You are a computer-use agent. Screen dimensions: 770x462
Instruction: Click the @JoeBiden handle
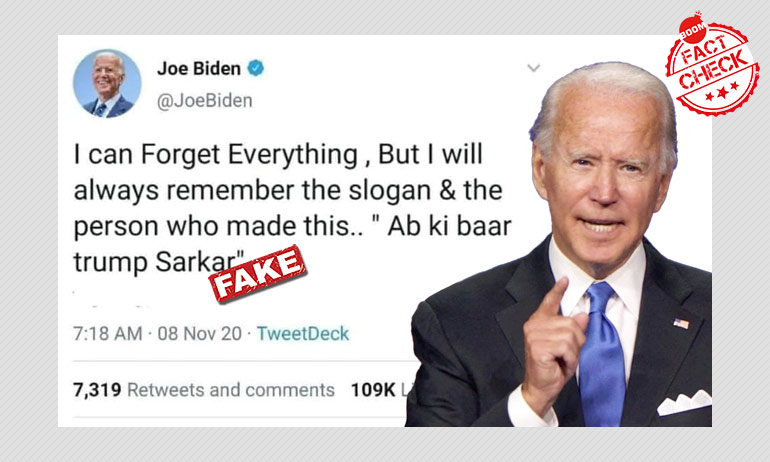tap(205, 101)
